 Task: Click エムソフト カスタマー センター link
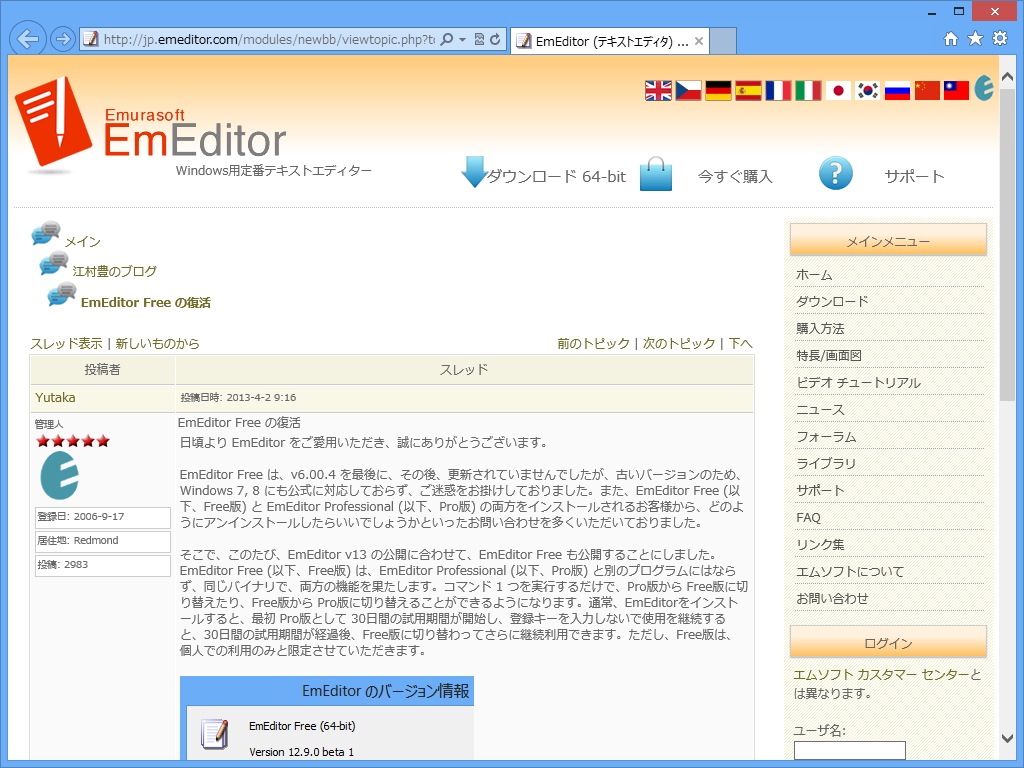click(882, 675)
